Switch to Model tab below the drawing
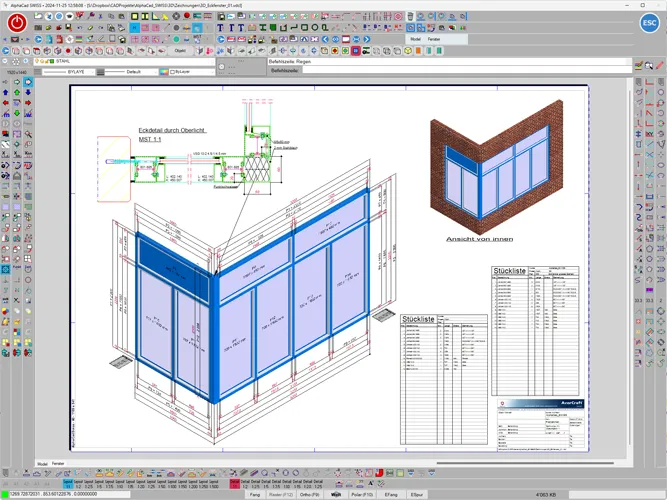667x500 pixels. (x=42, y=465)
